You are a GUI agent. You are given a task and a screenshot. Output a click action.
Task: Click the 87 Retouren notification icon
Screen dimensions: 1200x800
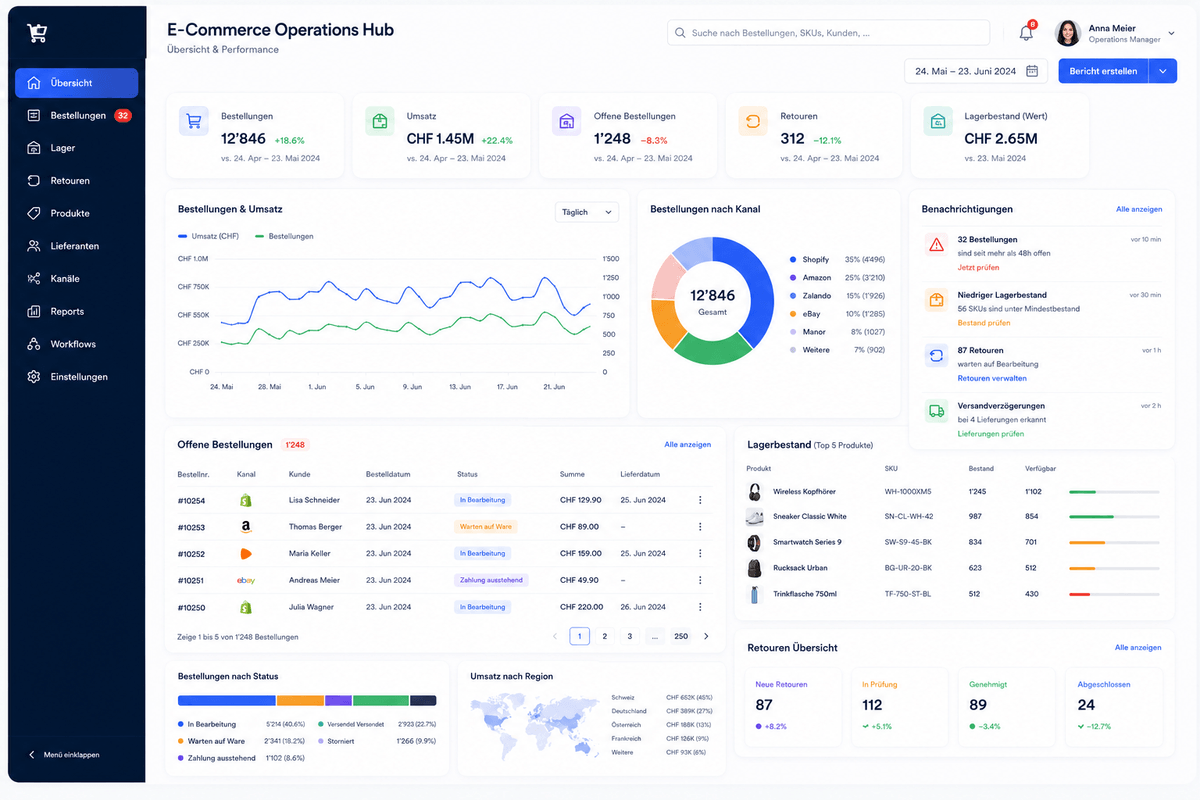click(936, 355)
